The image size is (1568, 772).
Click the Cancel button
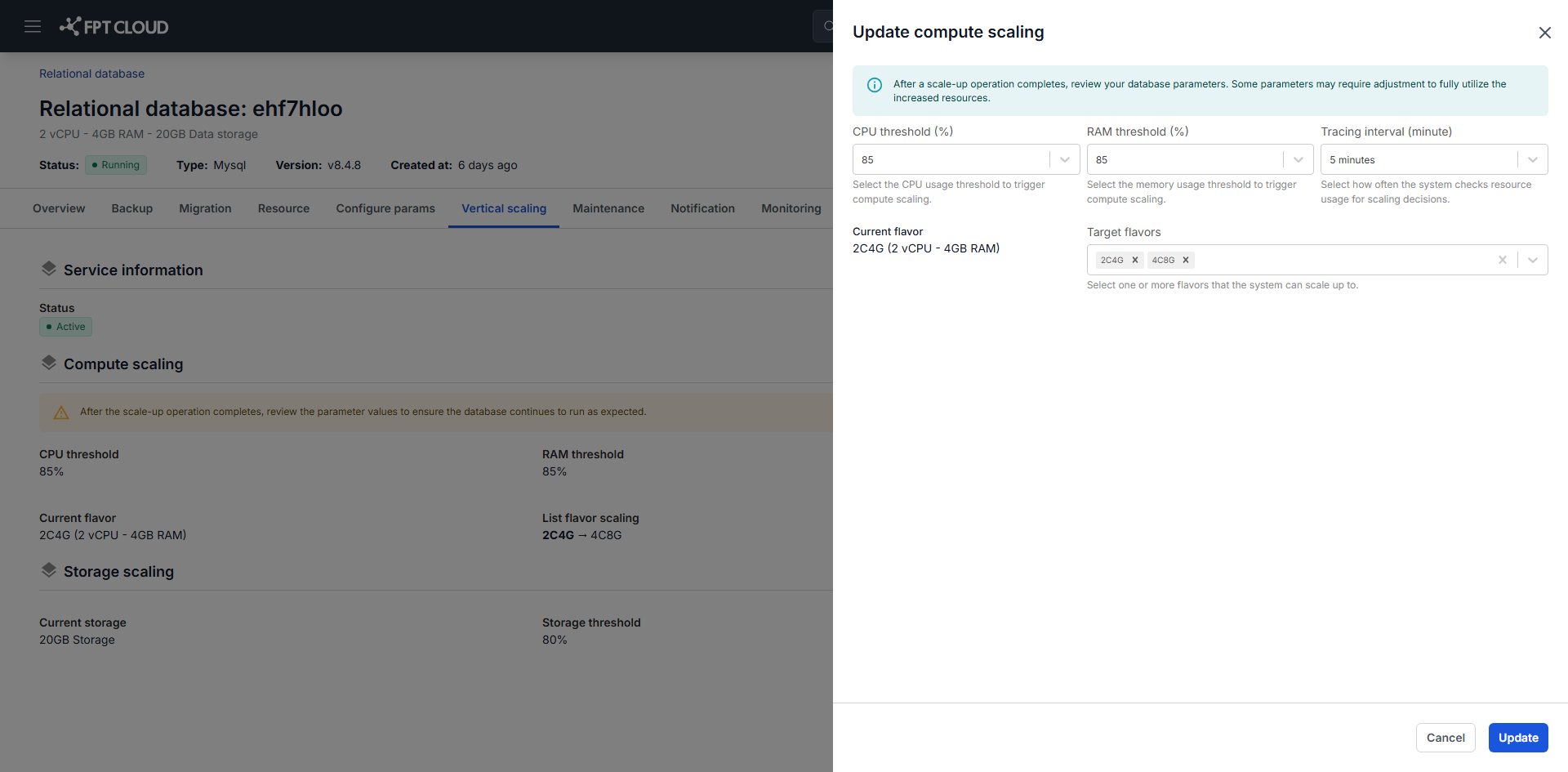point(1445,738)
